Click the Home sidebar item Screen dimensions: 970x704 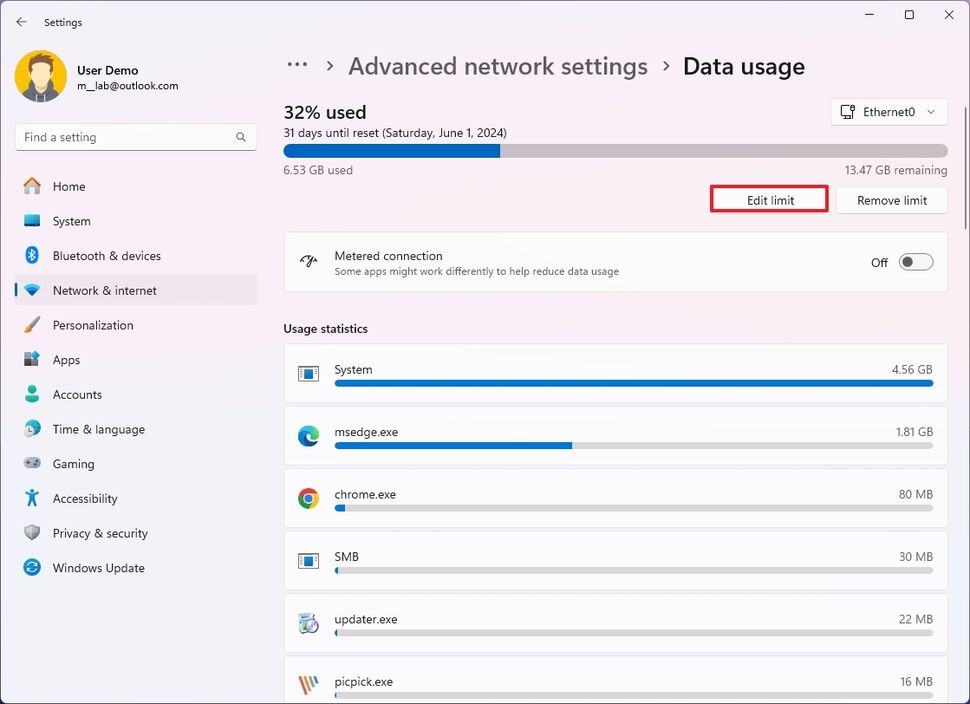tap(70, 186)
